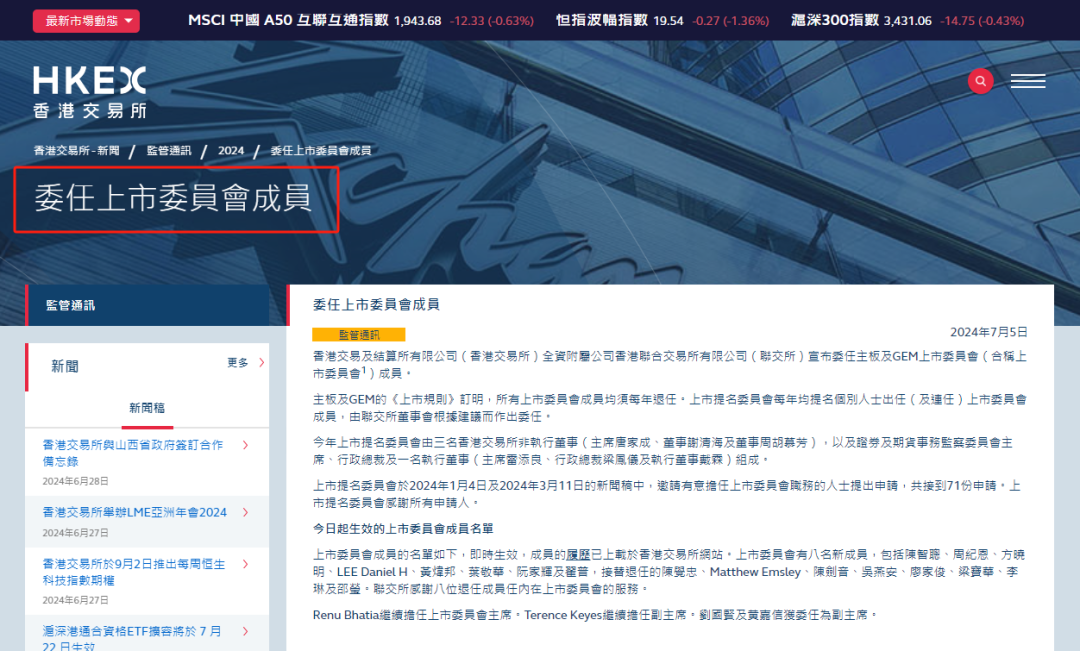Go to 監管通訊 breadcrumb
Viewport: 1080px width, 651px height.
click(169, 150)
